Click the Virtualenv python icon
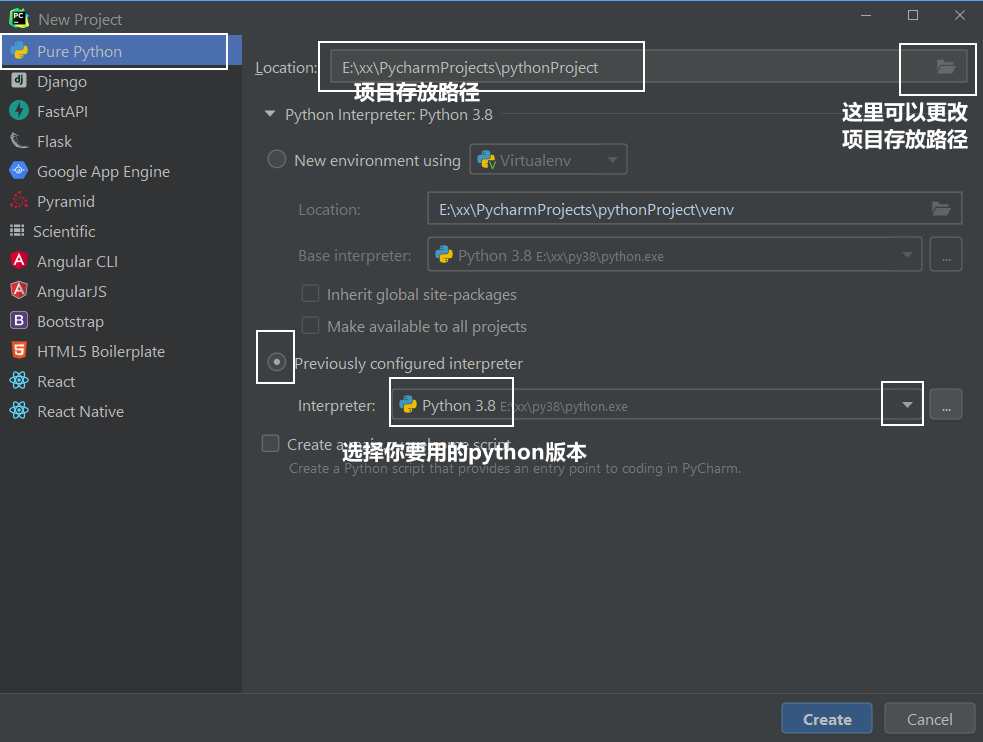The image size is (983, 742). [x=486, y=160]
